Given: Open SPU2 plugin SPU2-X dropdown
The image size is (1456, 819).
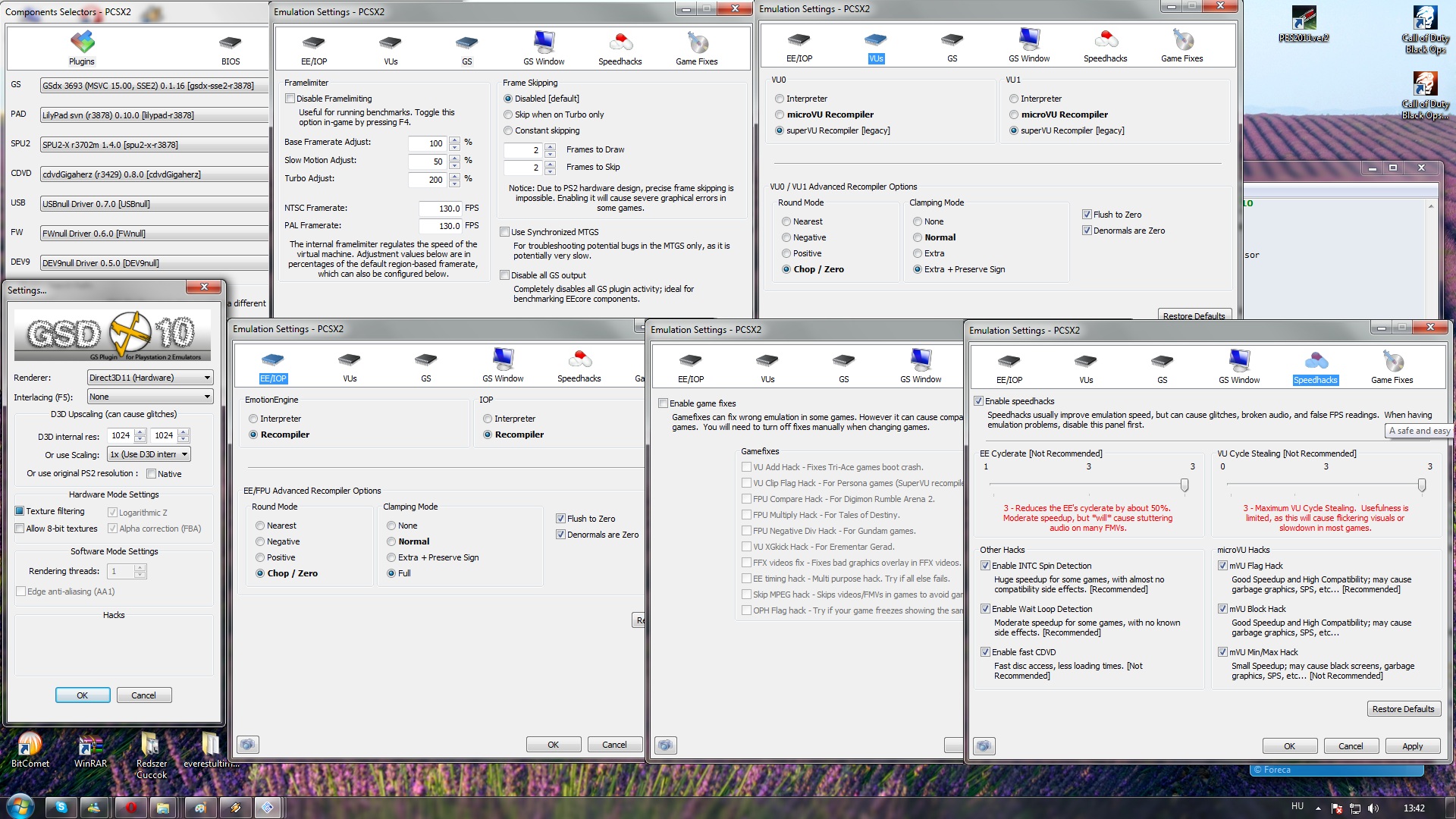Looking at the screenshot, I should click(x=154, y=145).
